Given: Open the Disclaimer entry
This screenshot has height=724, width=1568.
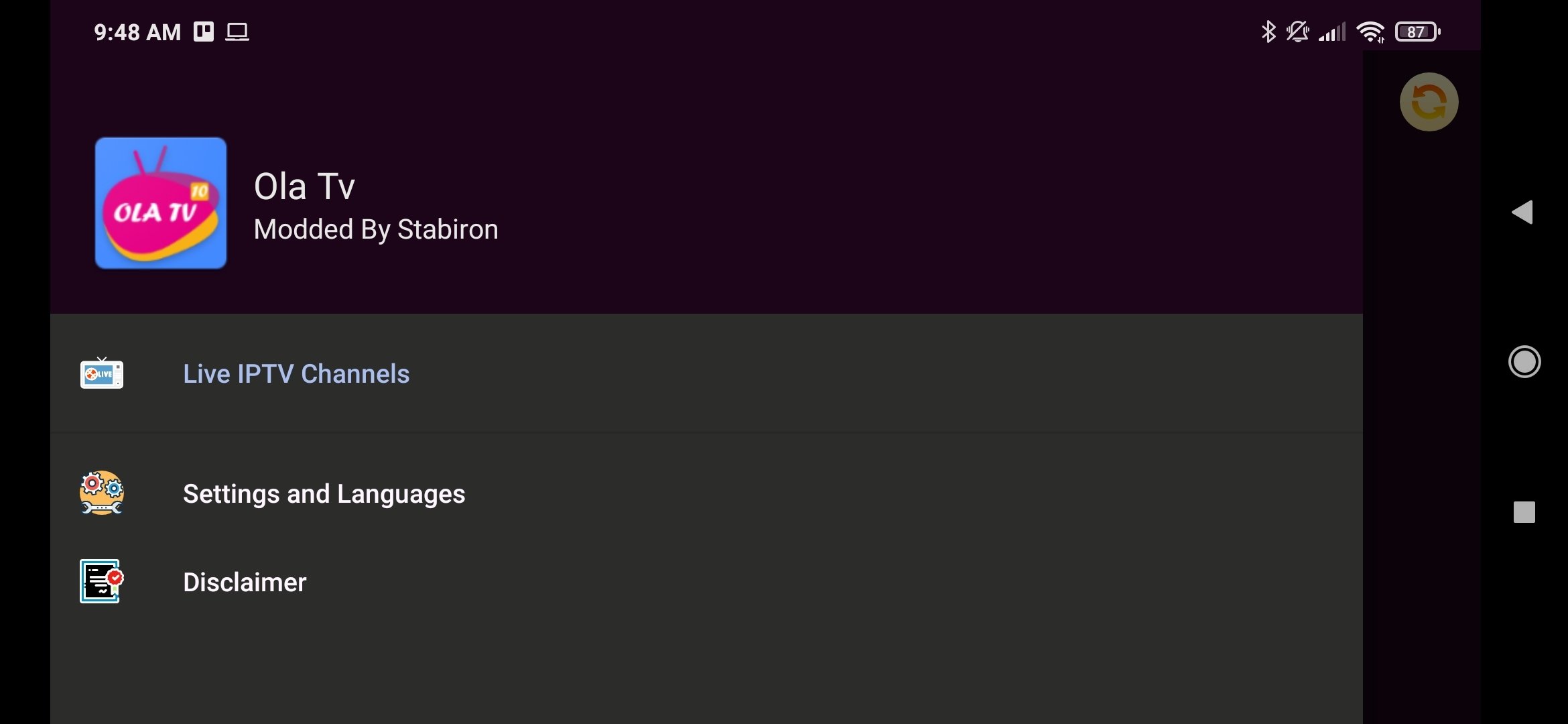Looking at the screenshot, I should coord(706,582).
